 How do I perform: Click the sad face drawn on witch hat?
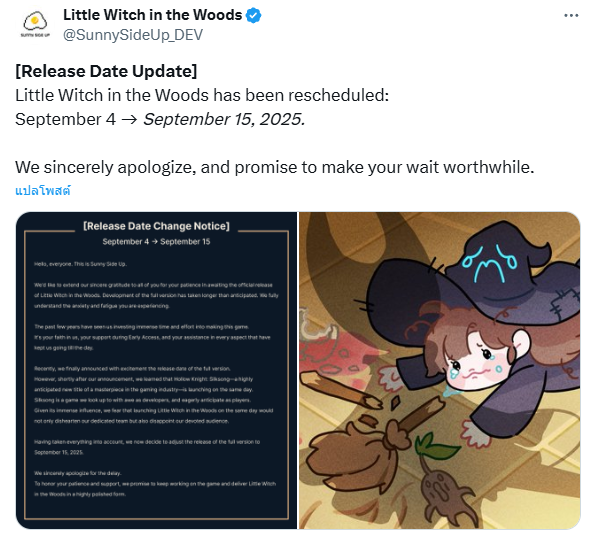489,264
